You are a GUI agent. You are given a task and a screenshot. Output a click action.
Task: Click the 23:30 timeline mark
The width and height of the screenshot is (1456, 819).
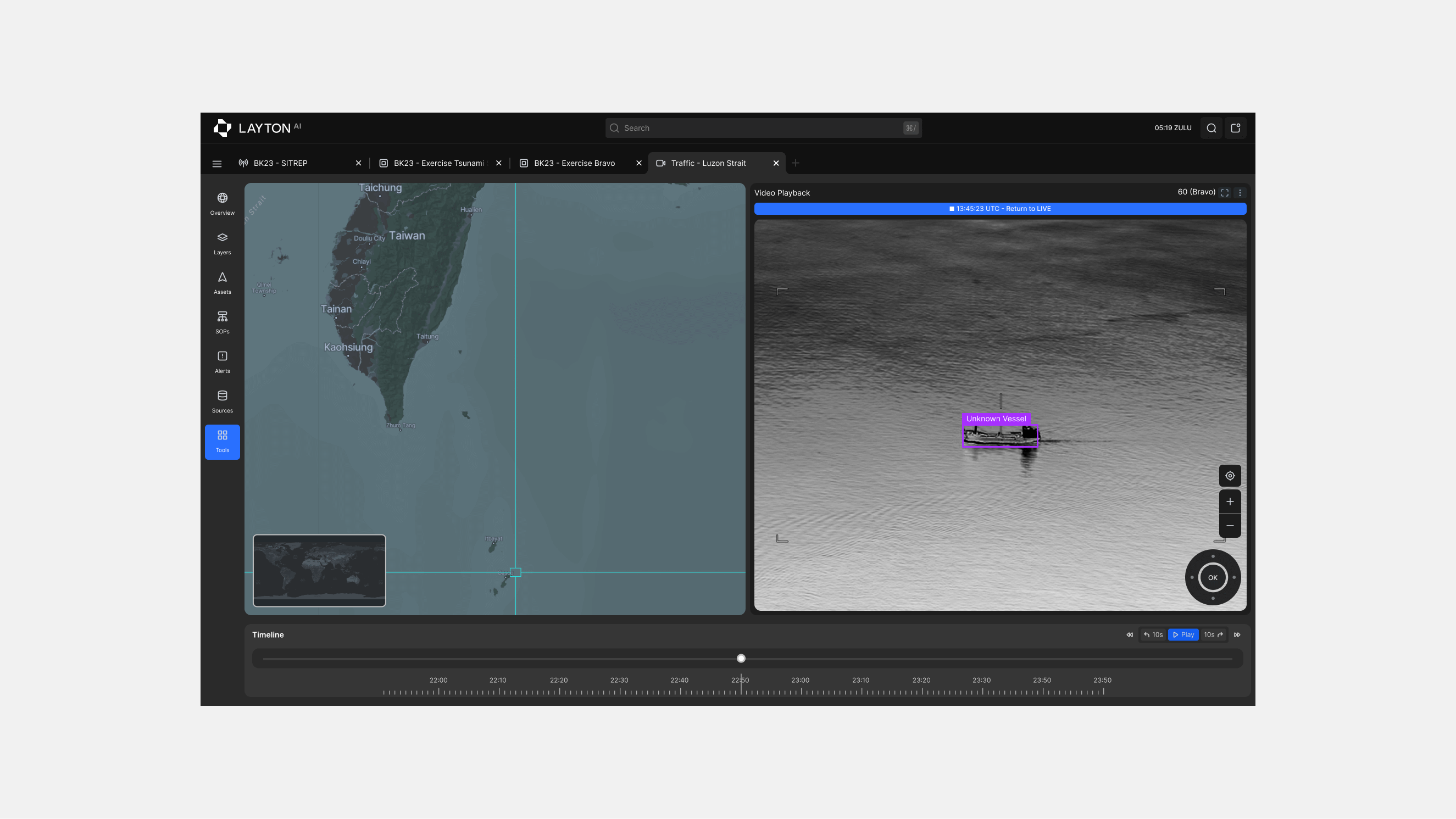981,681
